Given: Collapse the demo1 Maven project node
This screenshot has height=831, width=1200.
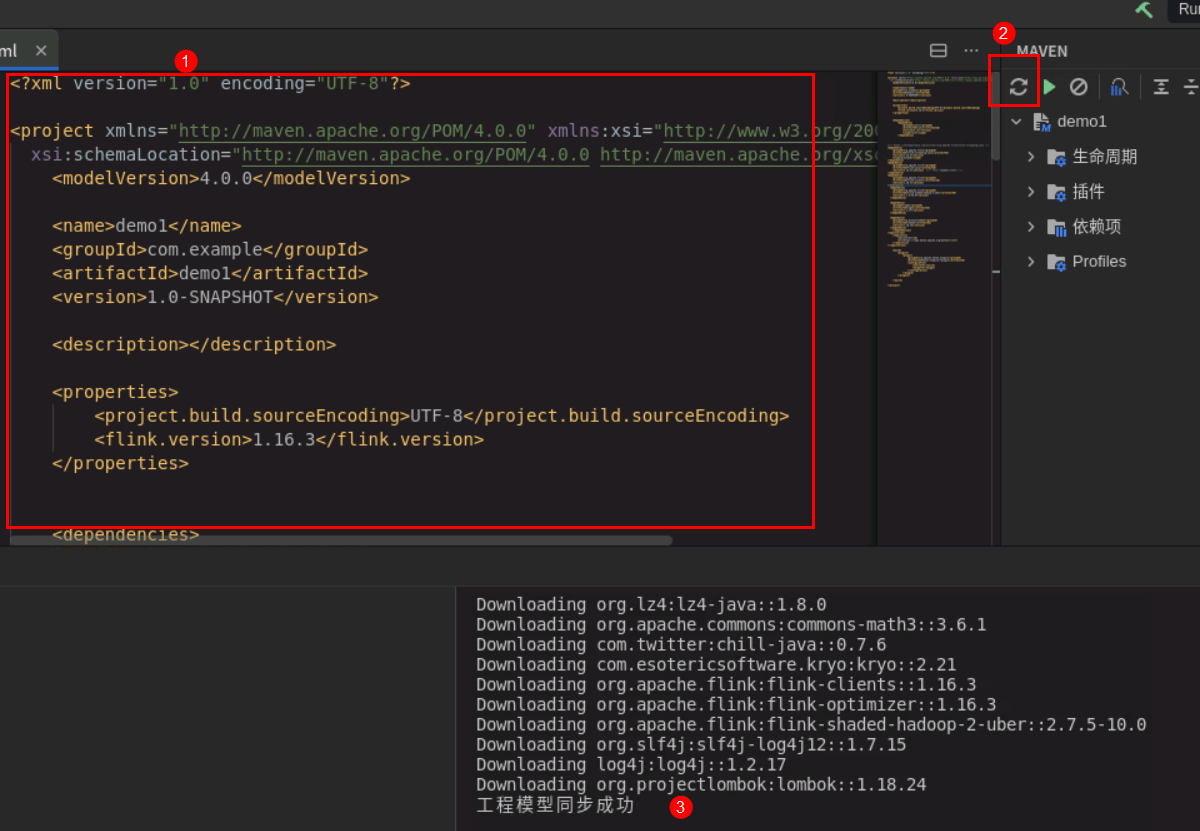Looking at the screenshot, I should pos(1017,122).
